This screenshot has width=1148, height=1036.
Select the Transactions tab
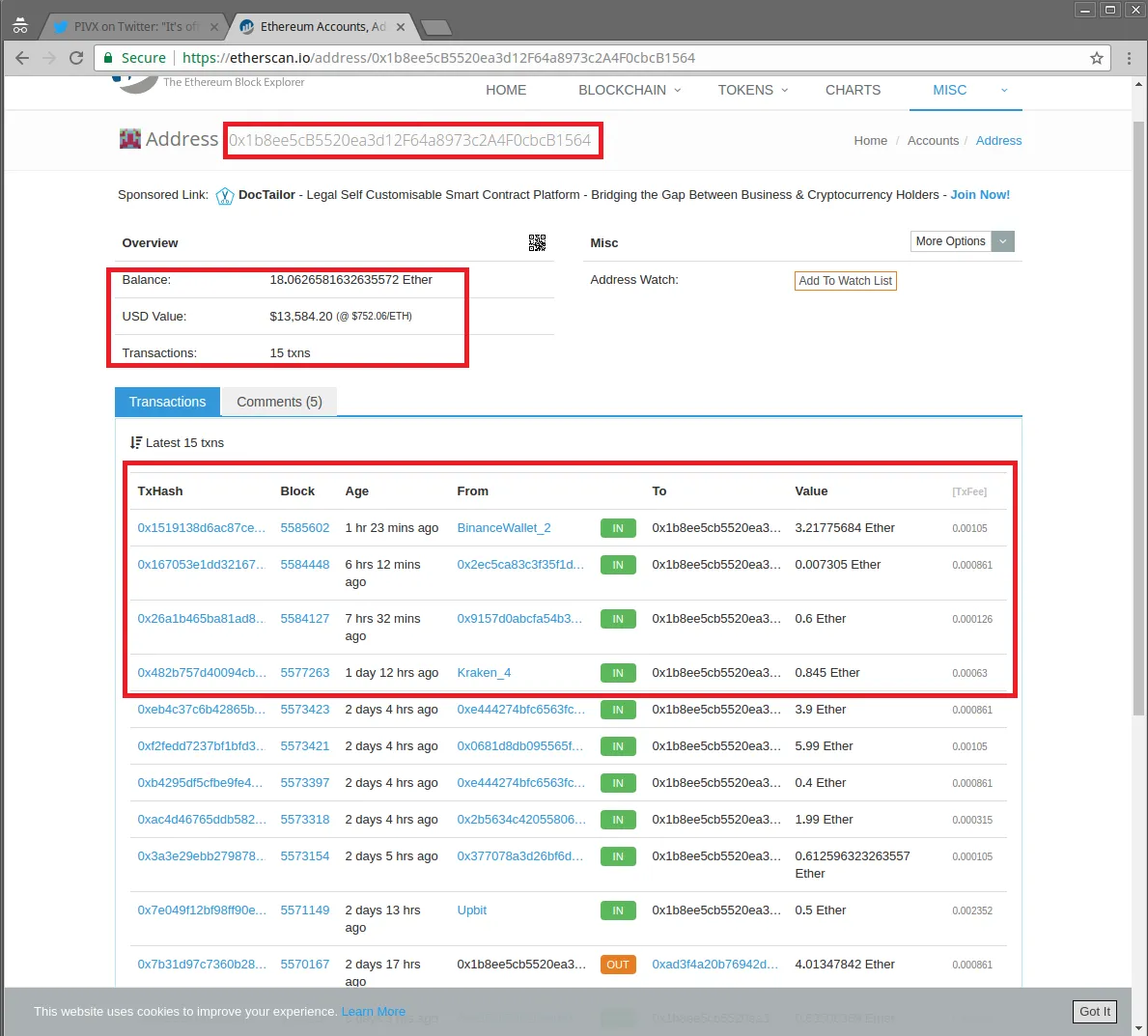tap(168, 402)
